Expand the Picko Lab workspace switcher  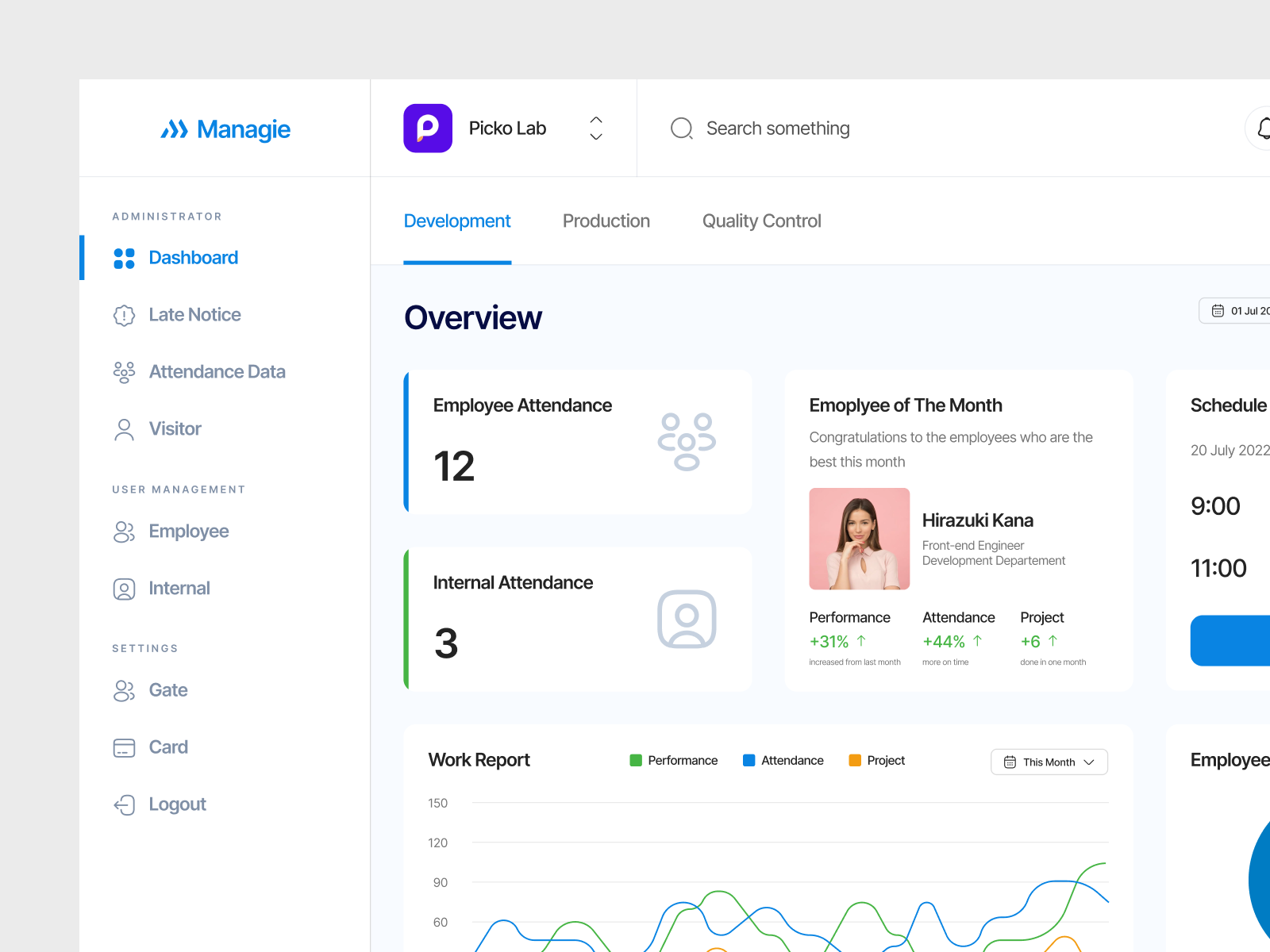[x=596, y=128]
